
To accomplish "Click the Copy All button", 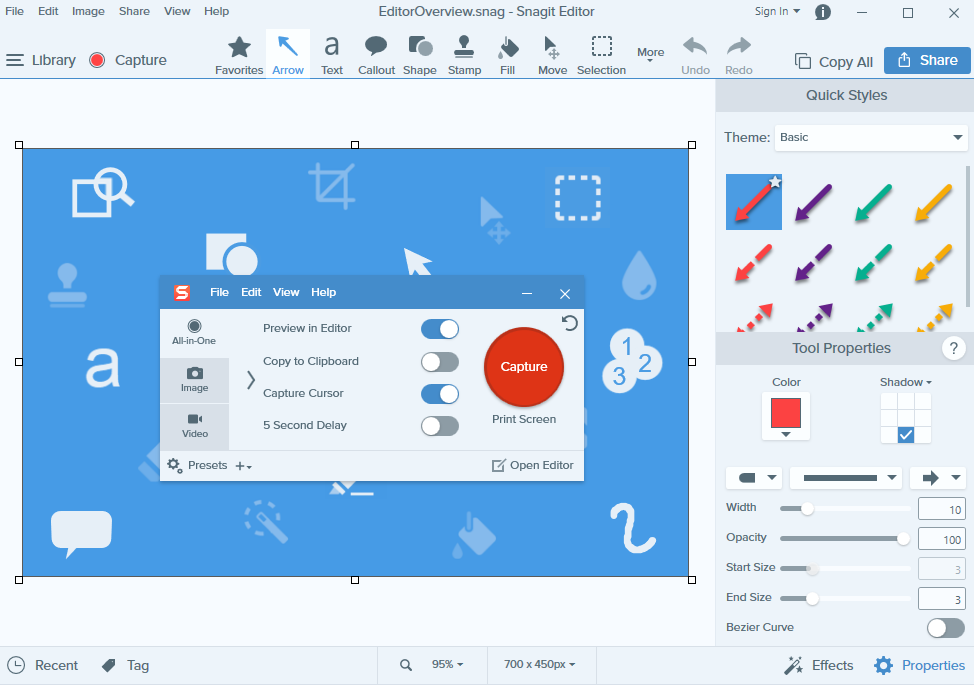I will 834,61.
